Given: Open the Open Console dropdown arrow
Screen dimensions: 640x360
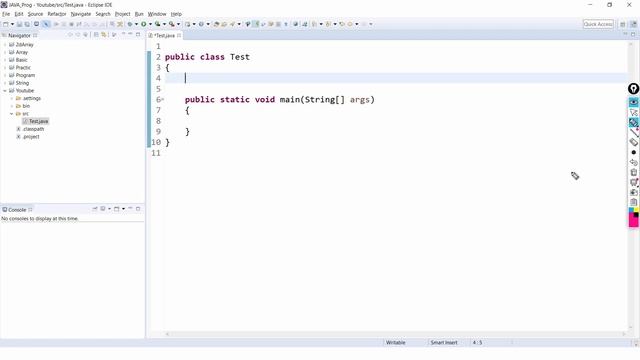Looking at the screenshot, I should [x=123, y=209].
